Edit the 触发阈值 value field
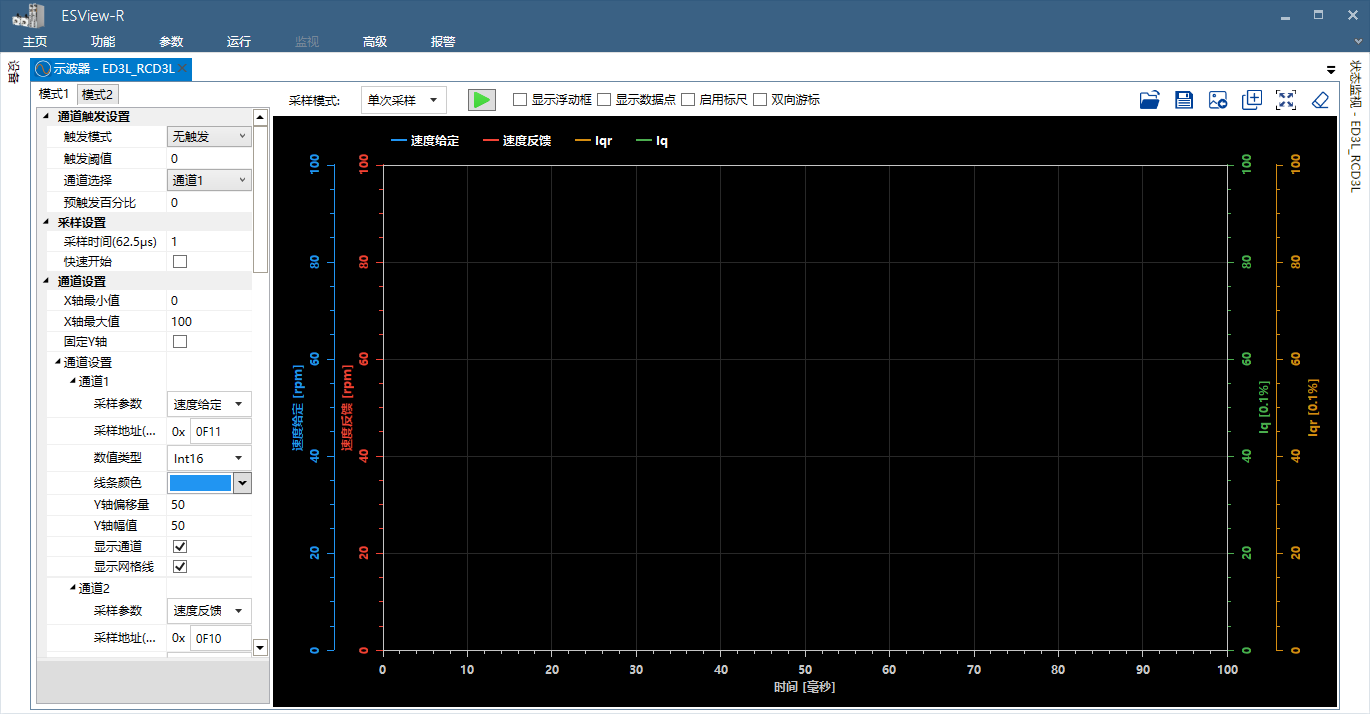1370x714 pixels. [x=209, y=159]
